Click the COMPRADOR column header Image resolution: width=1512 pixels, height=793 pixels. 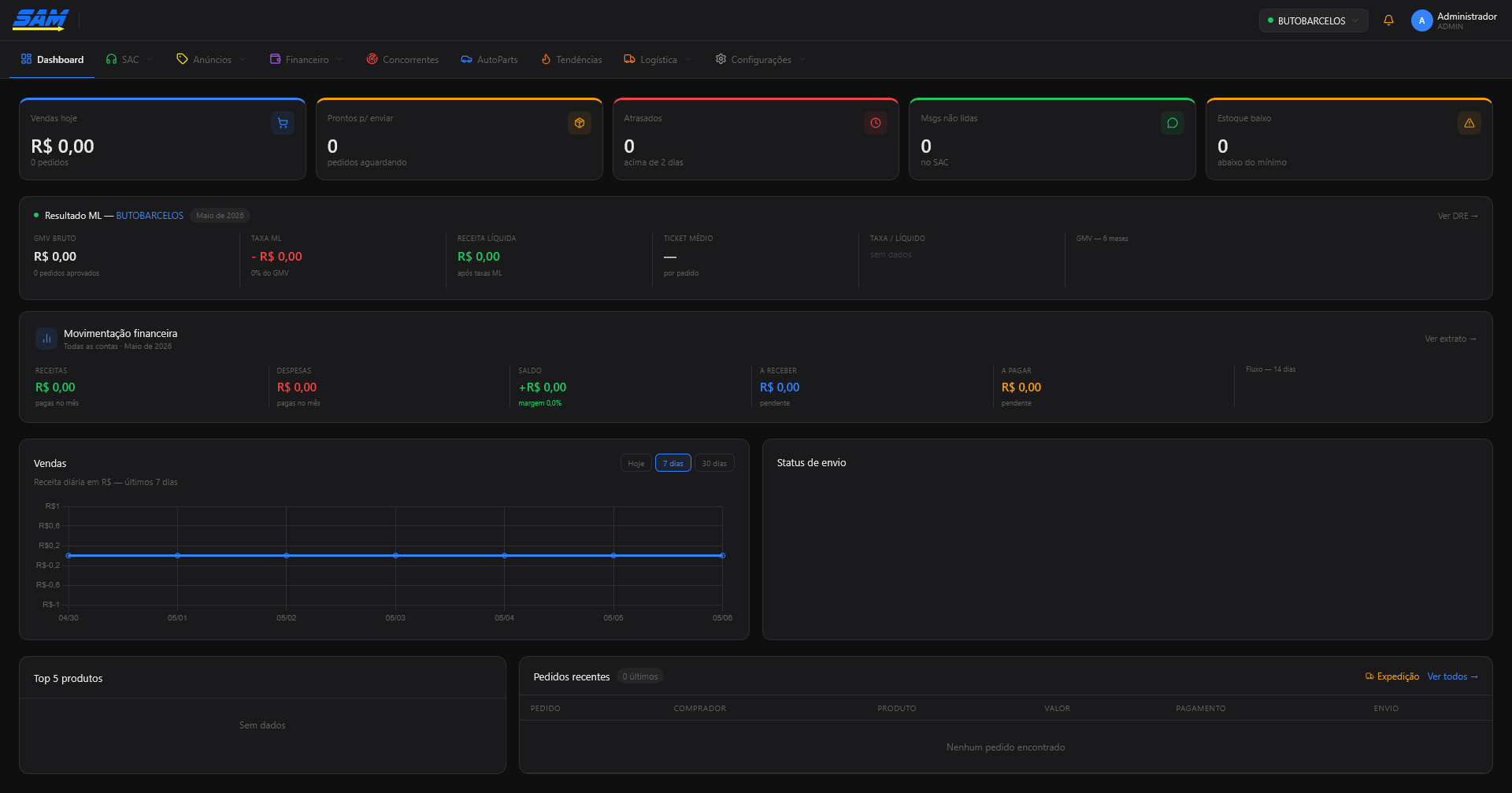coord(699,709)
